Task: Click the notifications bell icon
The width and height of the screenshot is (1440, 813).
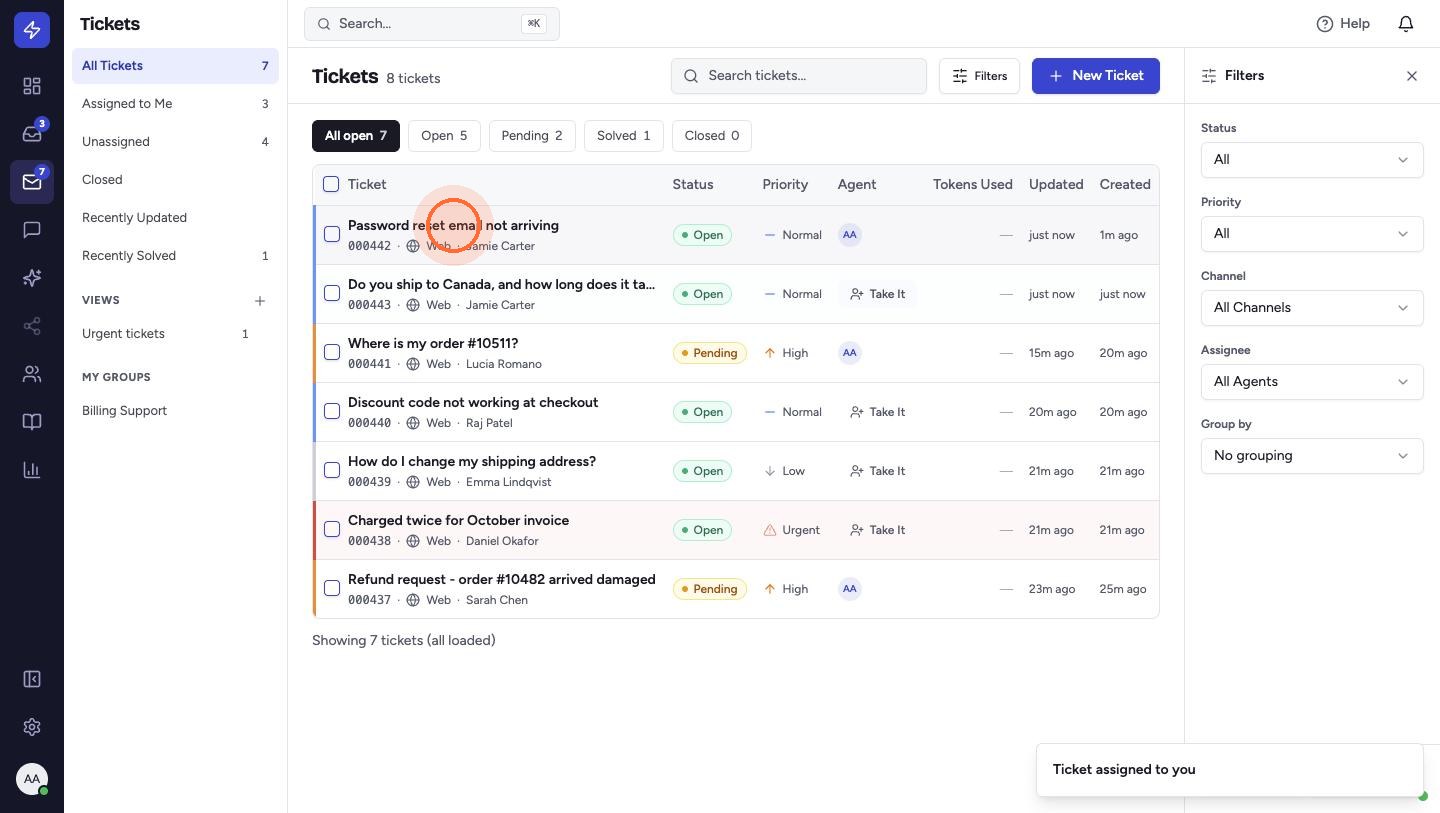Action: click(1406, 23)
